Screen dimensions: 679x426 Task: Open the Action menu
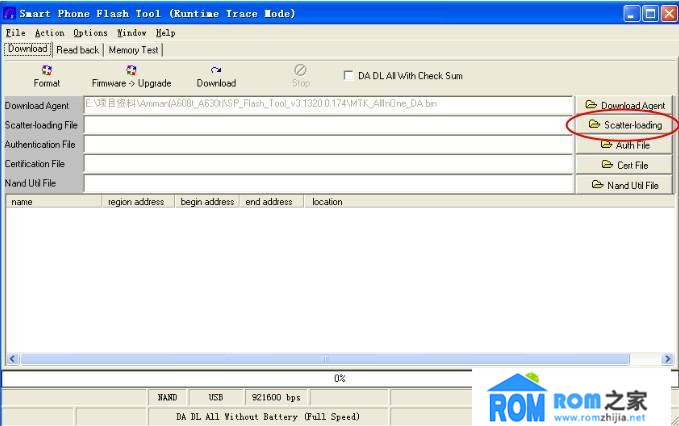(x=49, y=33)
